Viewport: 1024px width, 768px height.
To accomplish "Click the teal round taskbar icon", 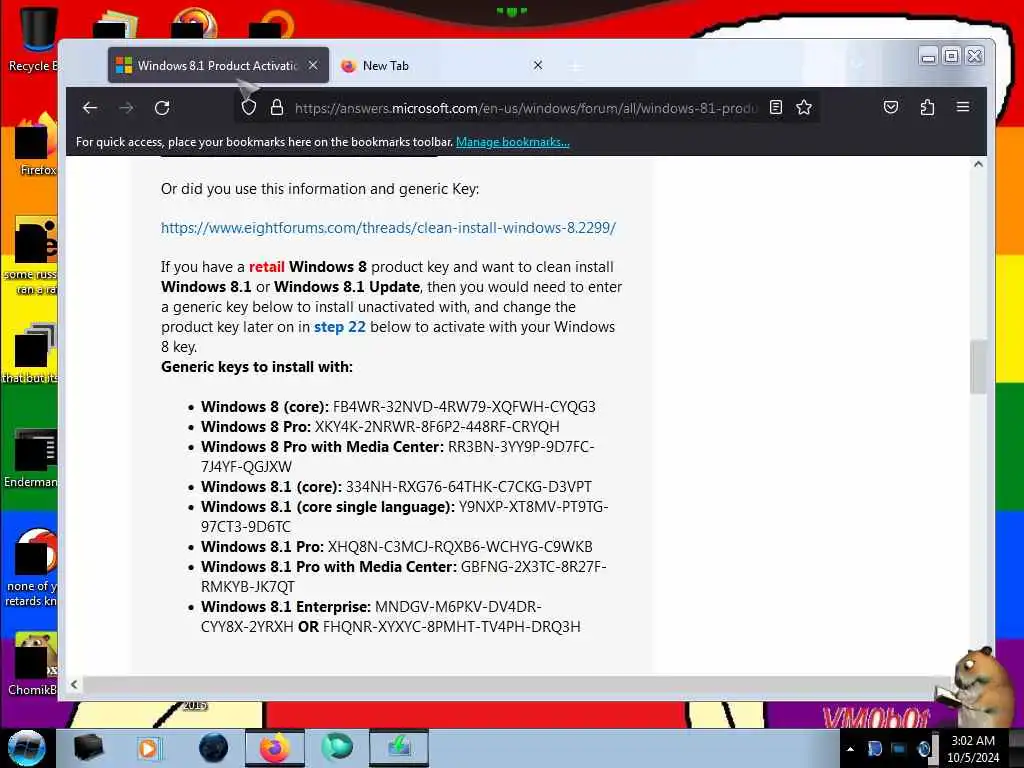I will 337,747.
